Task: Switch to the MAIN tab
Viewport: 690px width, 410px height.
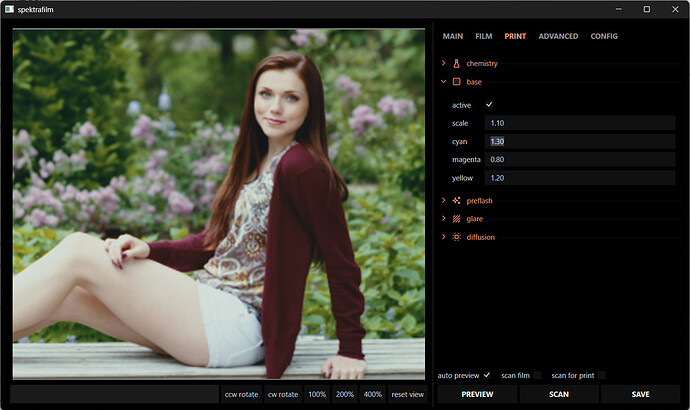Action: coord(453,36)
